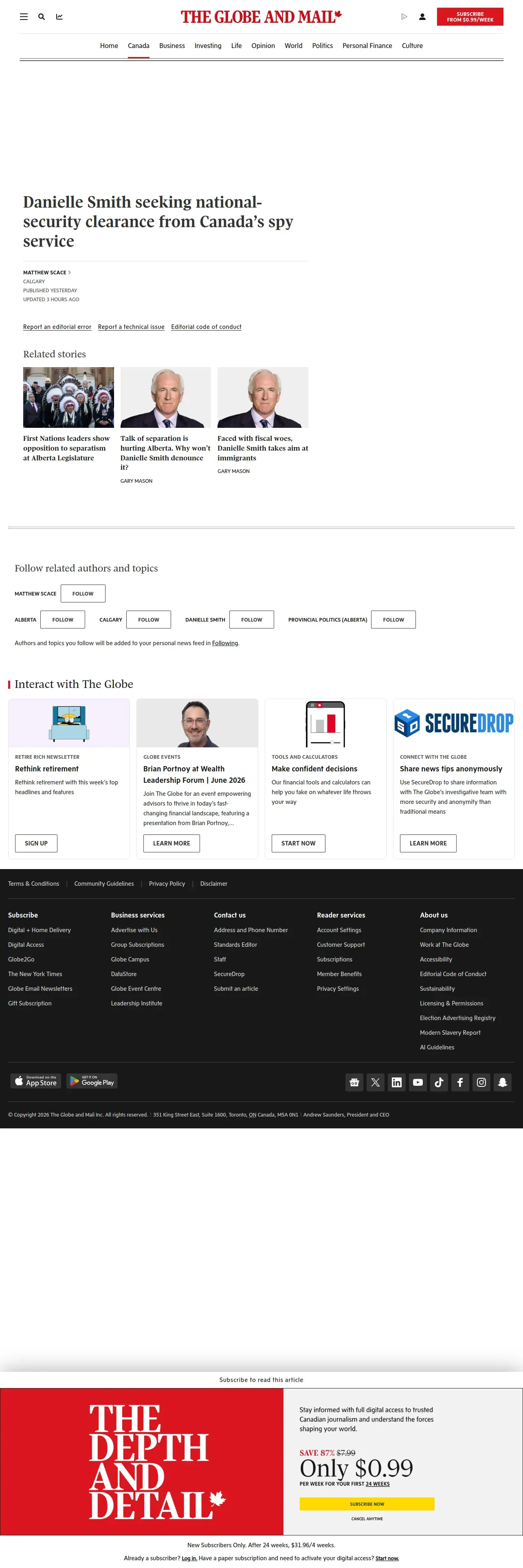This screenshot has height=1568, width=523.
Task: Open the TikTok social icon
Action: click(x=439, y=1082)
